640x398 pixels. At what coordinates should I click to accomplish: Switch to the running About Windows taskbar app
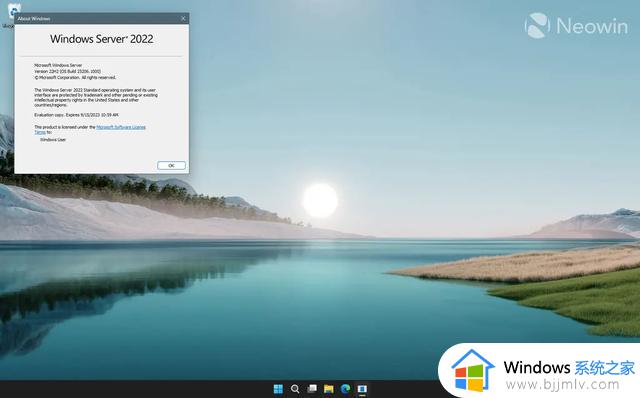(362, 389)
